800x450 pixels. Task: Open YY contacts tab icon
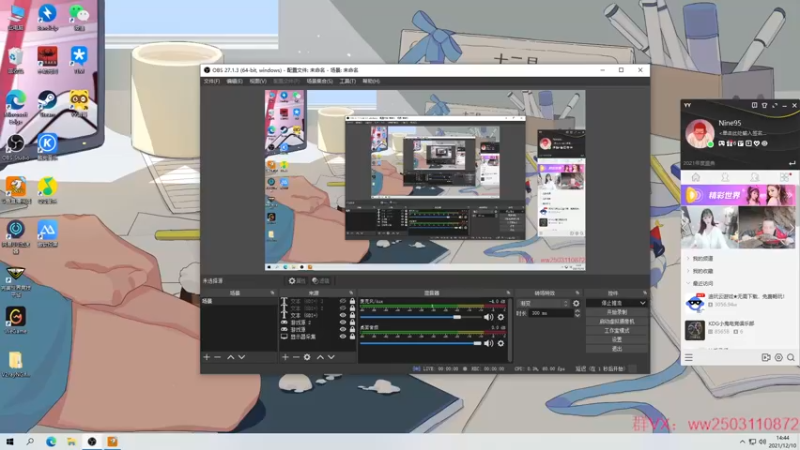[x=725, y=177]
